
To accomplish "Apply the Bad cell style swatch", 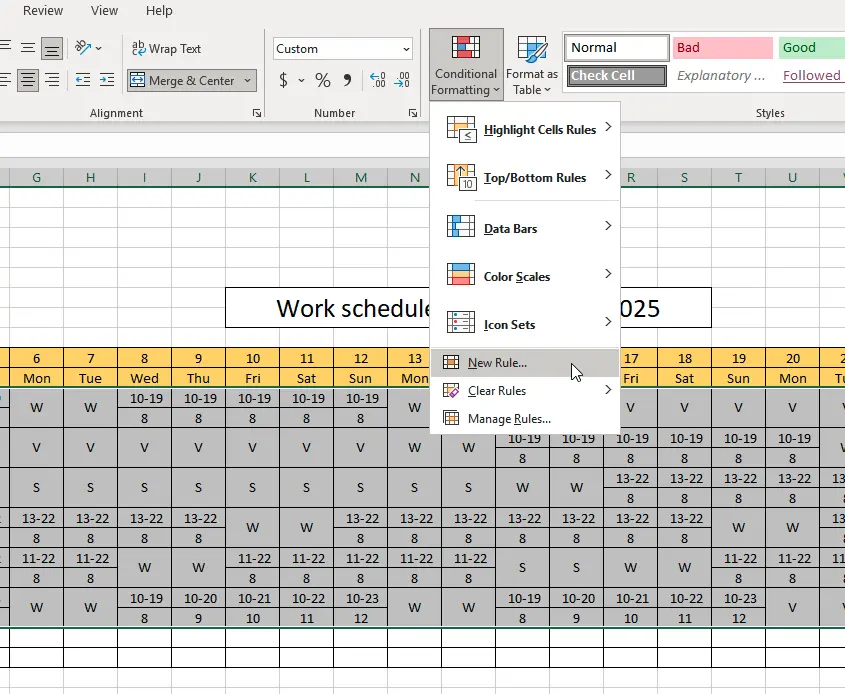I will coord(722,48).
